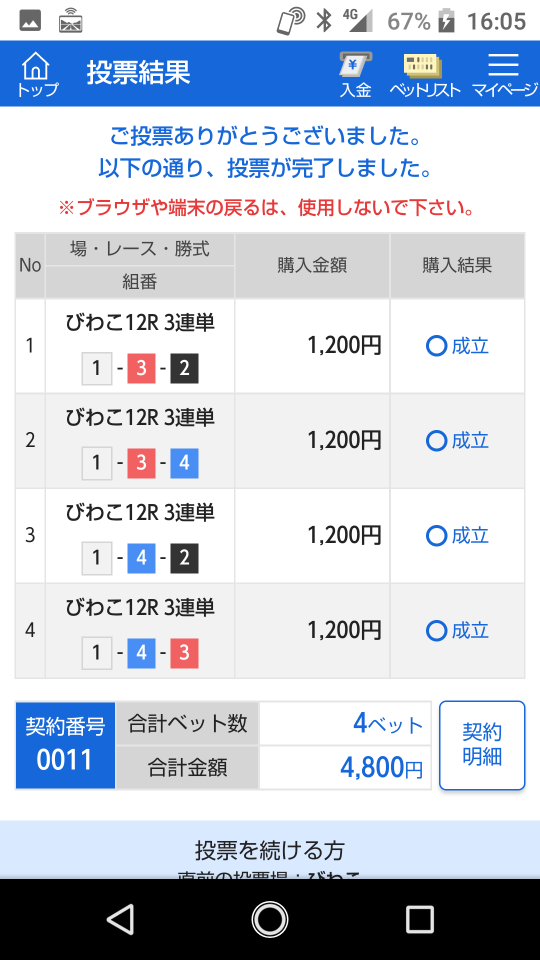540x960 pixels.
Task: Tap the 投票結果 page title
Action: click(x=138, y=73)
